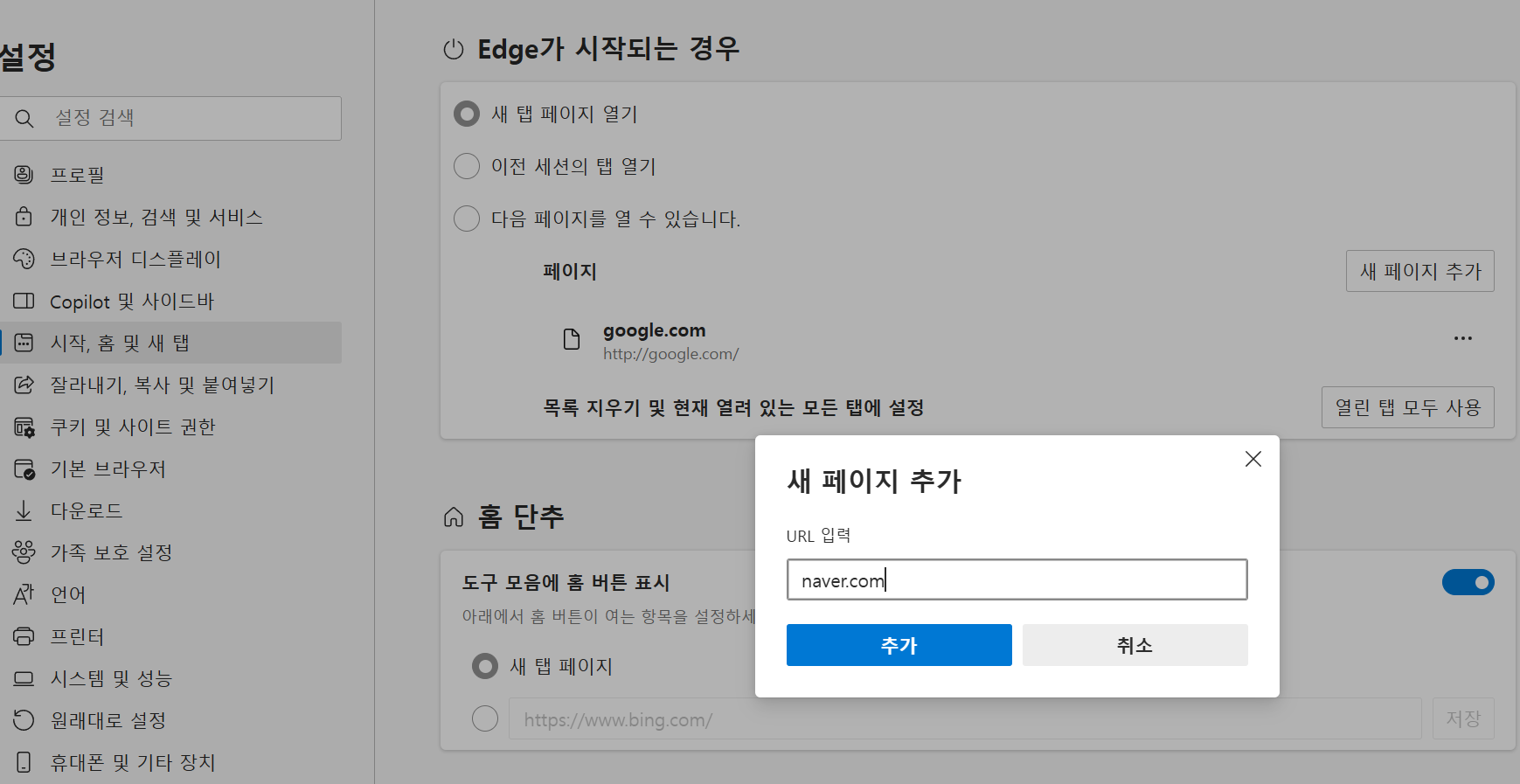Open 쿠키 및 사이트 권한 settings
The image size is (1520, 784).
170,427
